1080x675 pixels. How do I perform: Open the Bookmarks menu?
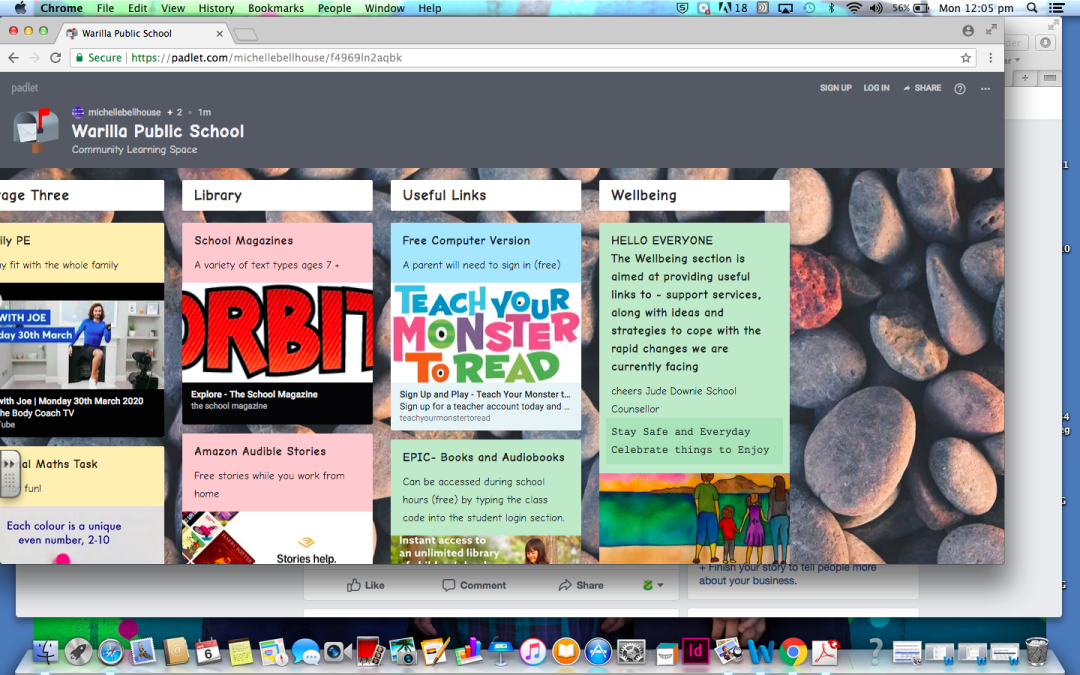point(276,8)
